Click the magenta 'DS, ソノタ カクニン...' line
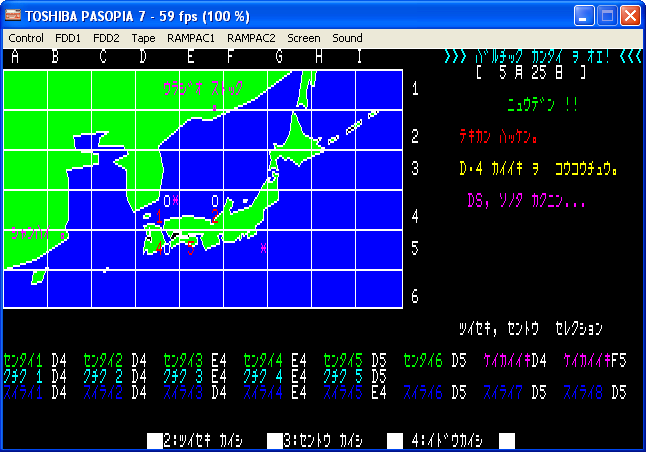The image size is (646, 452). pos(526,201)
